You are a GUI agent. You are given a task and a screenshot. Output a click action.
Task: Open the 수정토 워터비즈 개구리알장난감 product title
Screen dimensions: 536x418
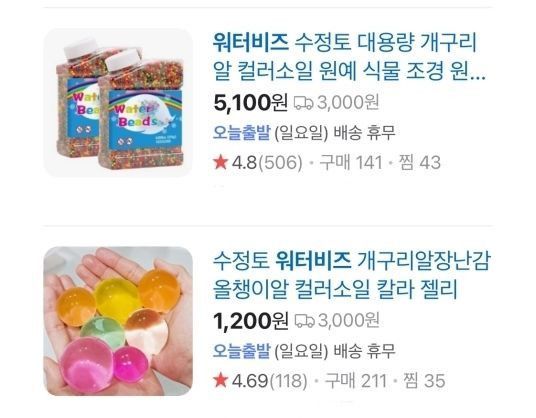[x=352, y=275]
